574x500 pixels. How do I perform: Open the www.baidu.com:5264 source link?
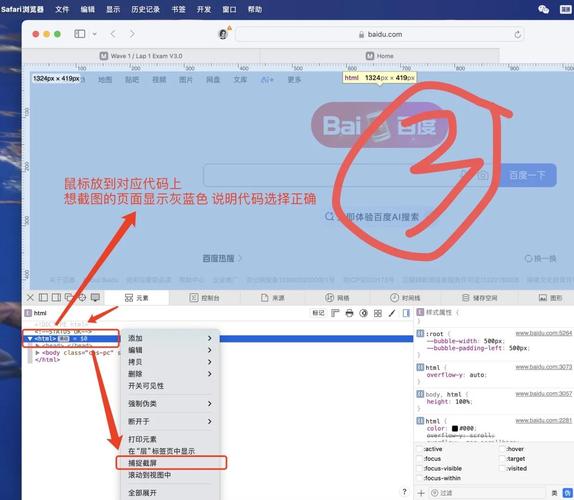(x=543, y=333)
